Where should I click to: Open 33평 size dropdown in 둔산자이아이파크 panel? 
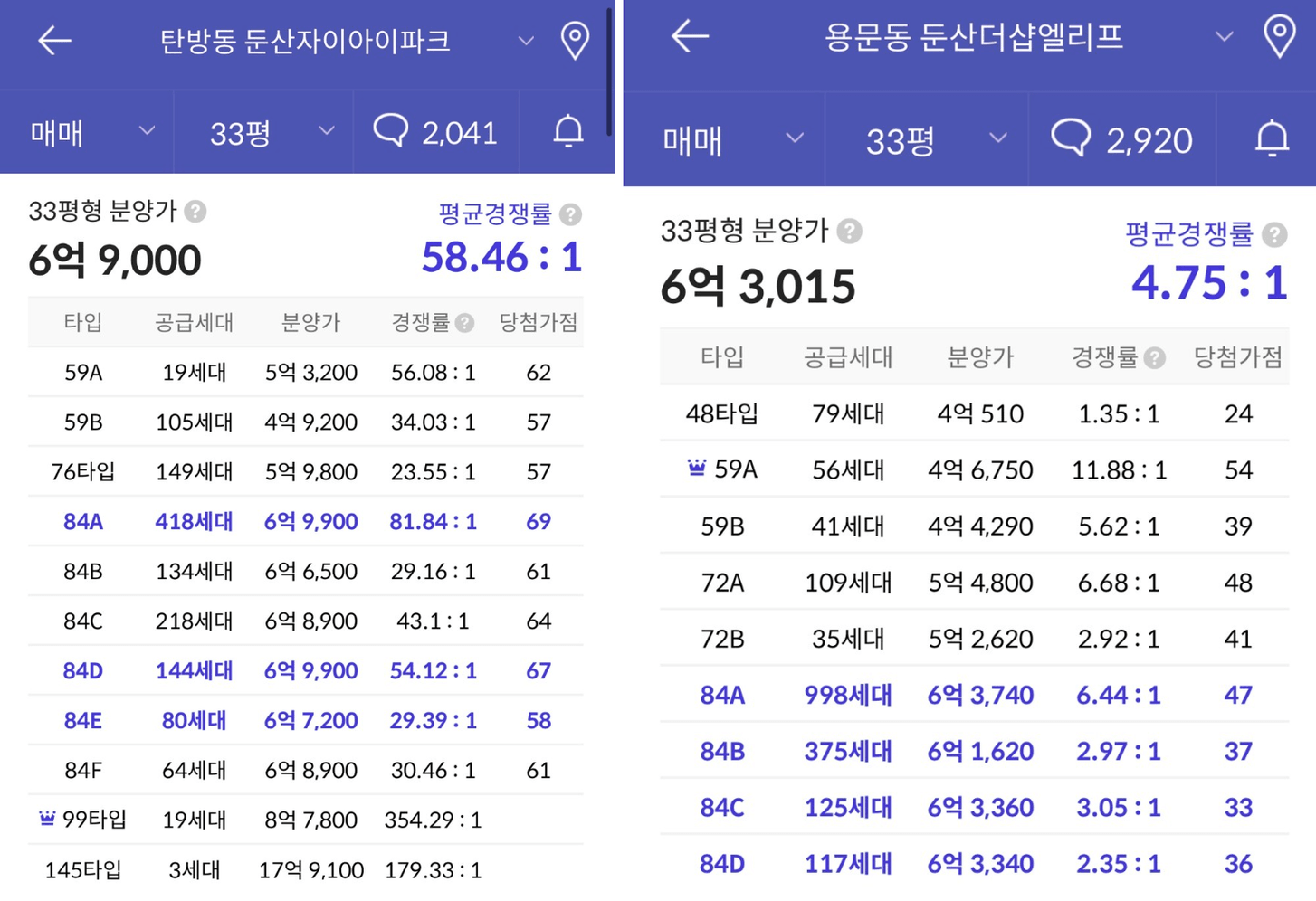(272, 133)
